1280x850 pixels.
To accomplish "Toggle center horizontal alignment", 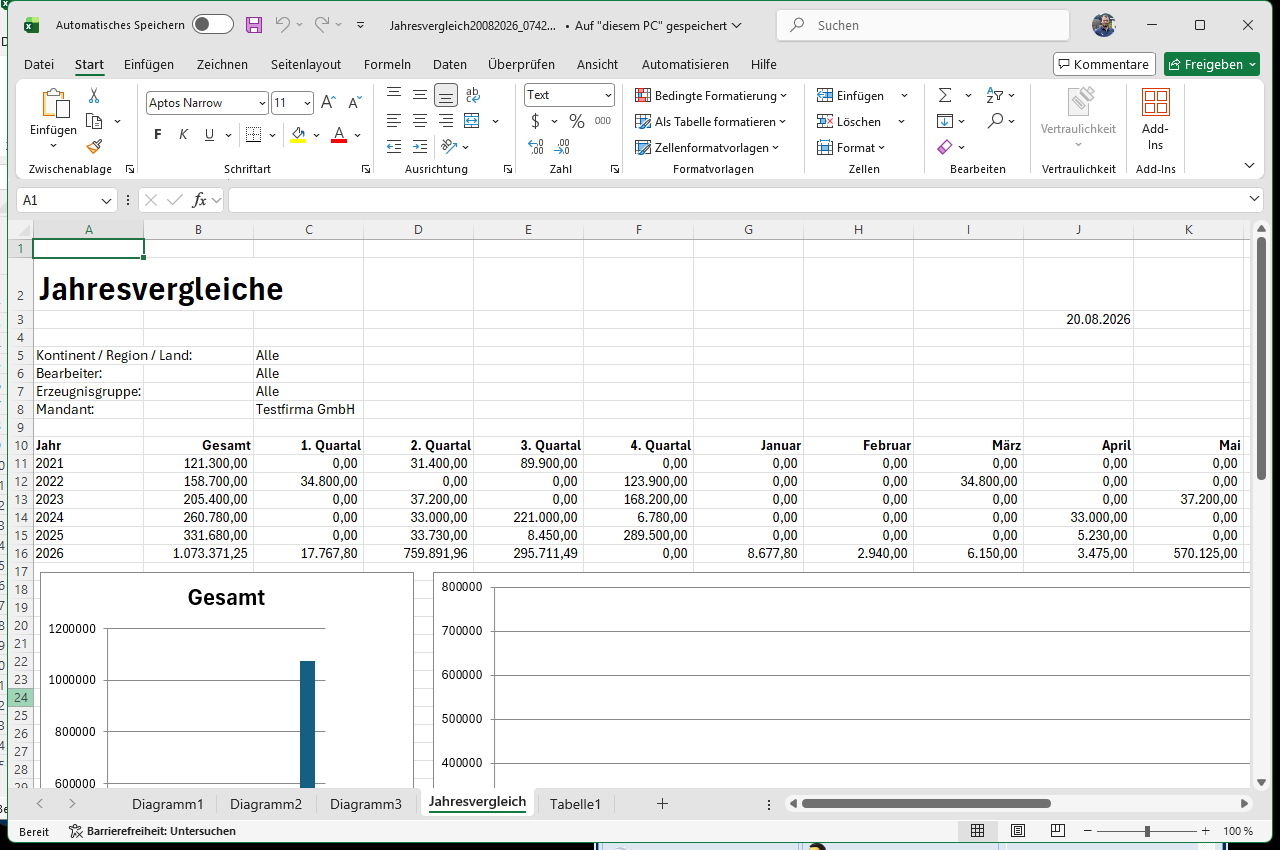I will (x=420, y=121).
